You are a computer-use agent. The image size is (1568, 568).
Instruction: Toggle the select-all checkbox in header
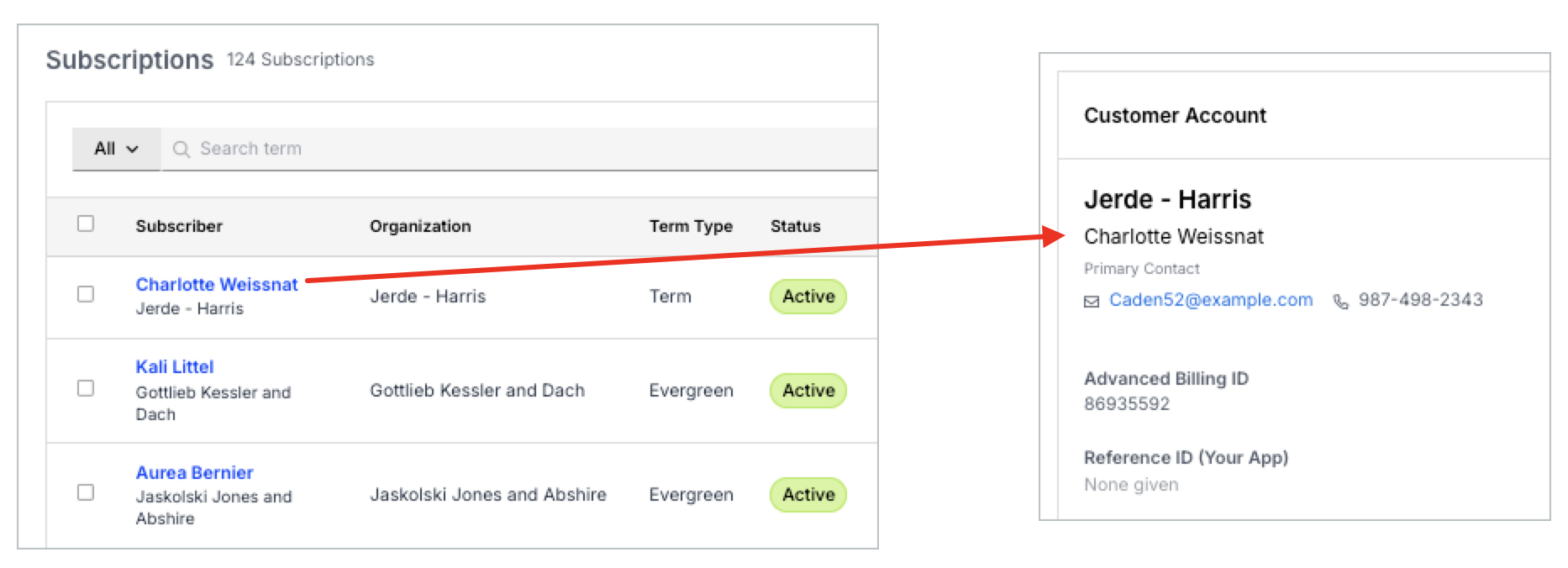[86, 224]
